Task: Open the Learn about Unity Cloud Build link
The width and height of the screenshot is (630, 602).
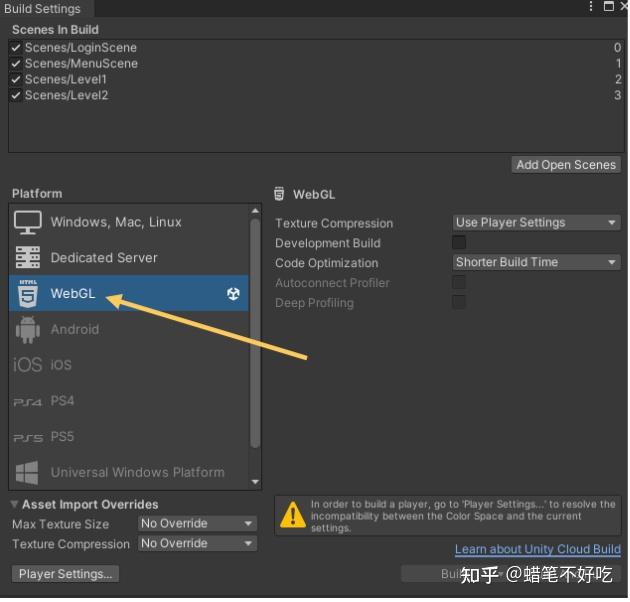Action: (539, 551)
